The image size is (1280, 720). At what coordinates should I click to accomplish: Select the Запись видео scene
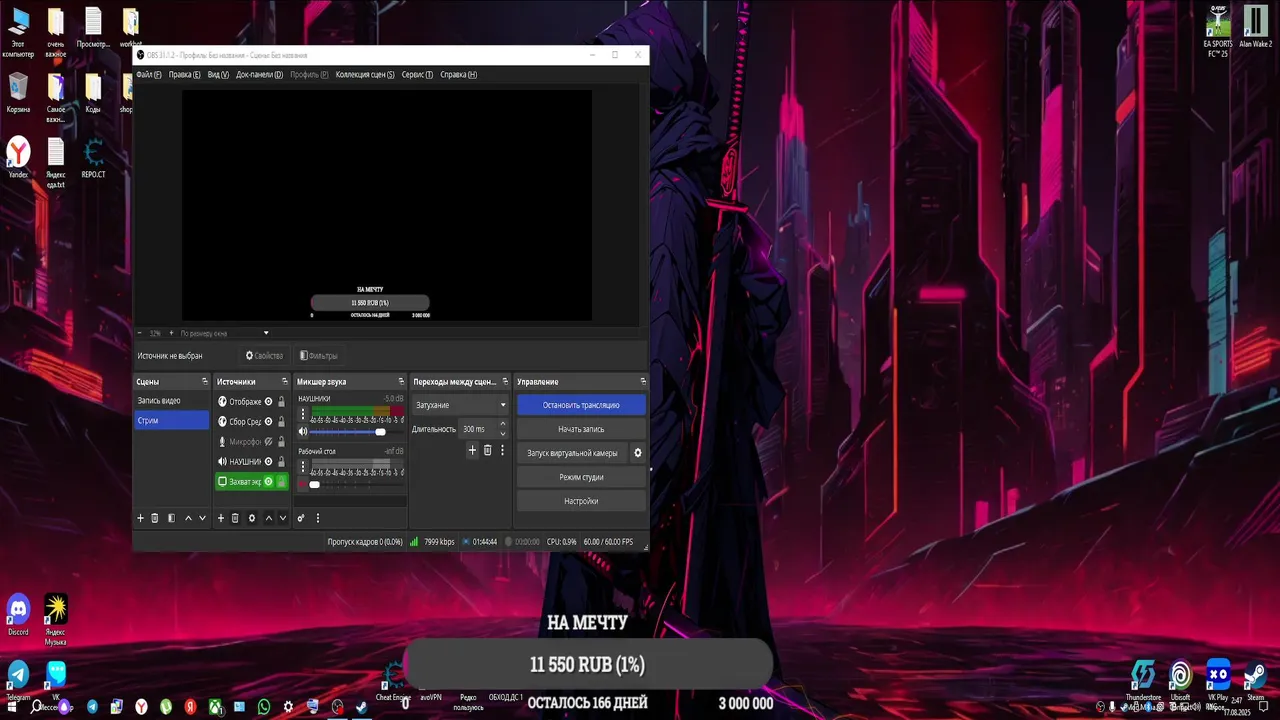click(x=172, y=401)
